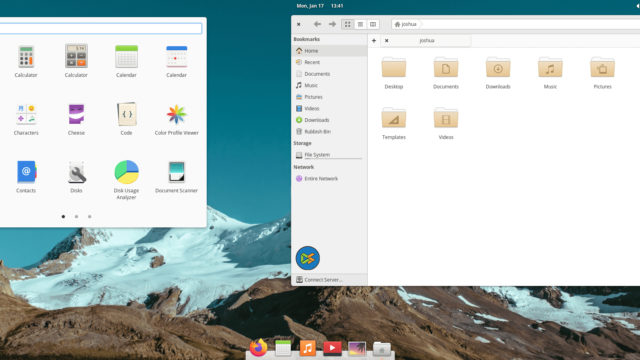640x360 pixels.
Task: Open the Cheese app
Action: click(76, 118)
